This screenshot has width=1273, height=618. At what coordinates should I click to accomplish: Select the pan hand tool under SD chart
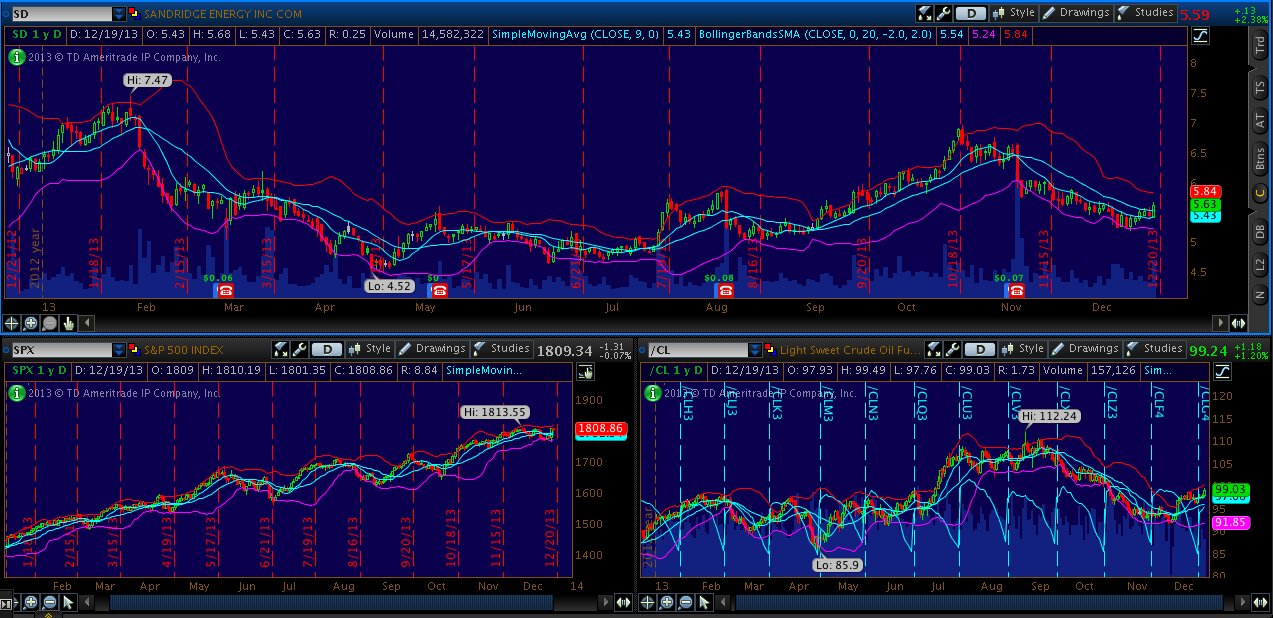tap(68, 323)
